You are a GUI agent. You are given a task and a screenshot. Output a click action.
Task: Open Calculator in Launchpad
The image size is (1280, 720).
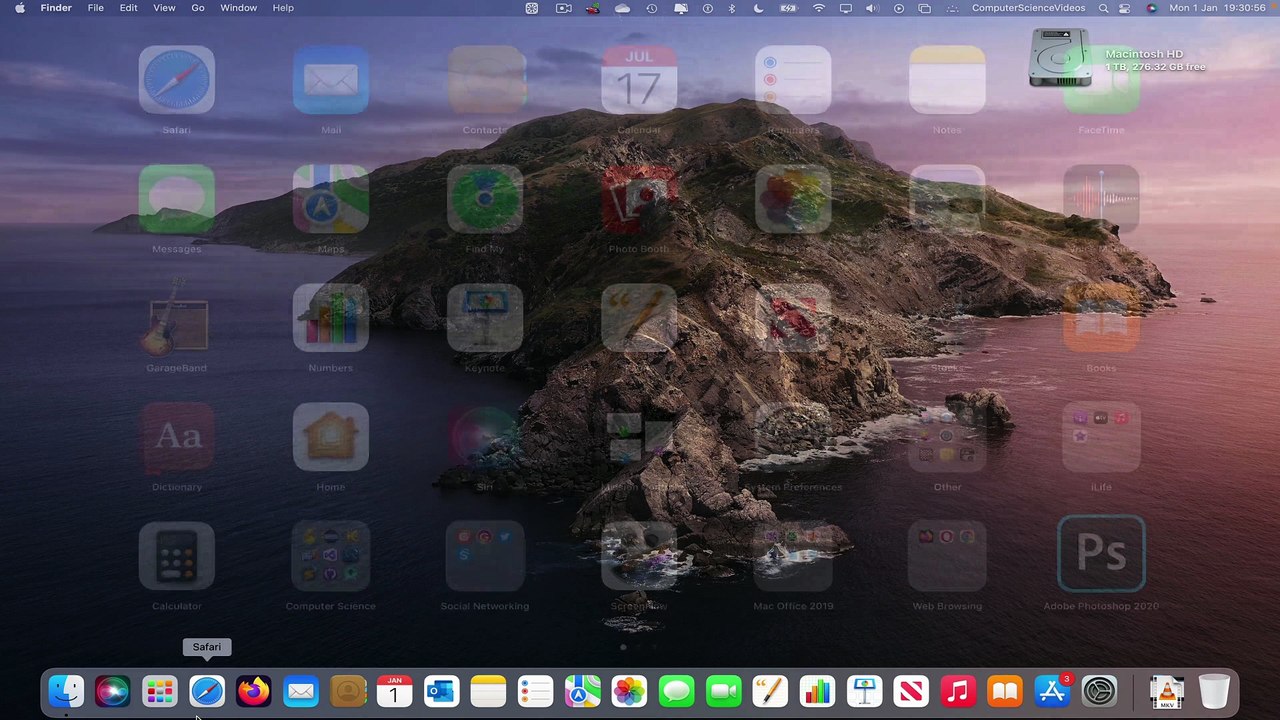(177, 556)
